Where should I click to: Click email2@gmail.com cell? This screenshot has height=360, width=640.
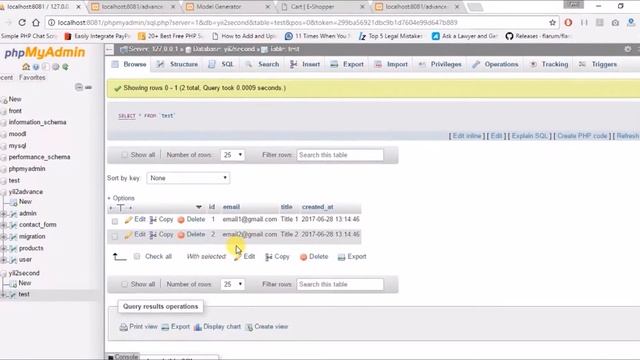tap(250, 235)
